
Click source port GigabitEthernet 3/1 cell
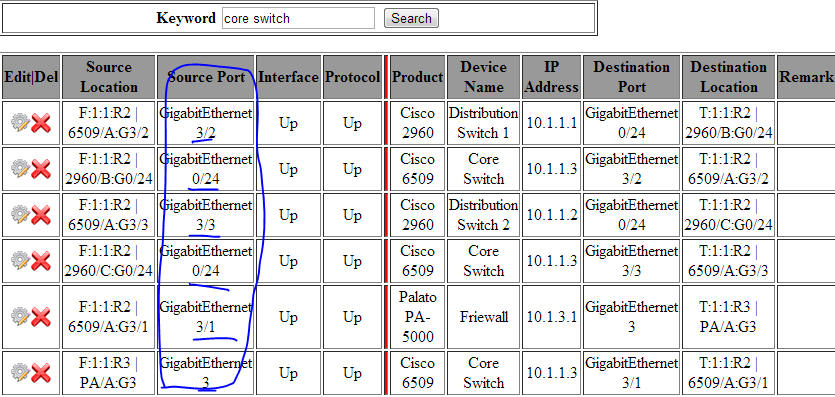coord(206,317)
